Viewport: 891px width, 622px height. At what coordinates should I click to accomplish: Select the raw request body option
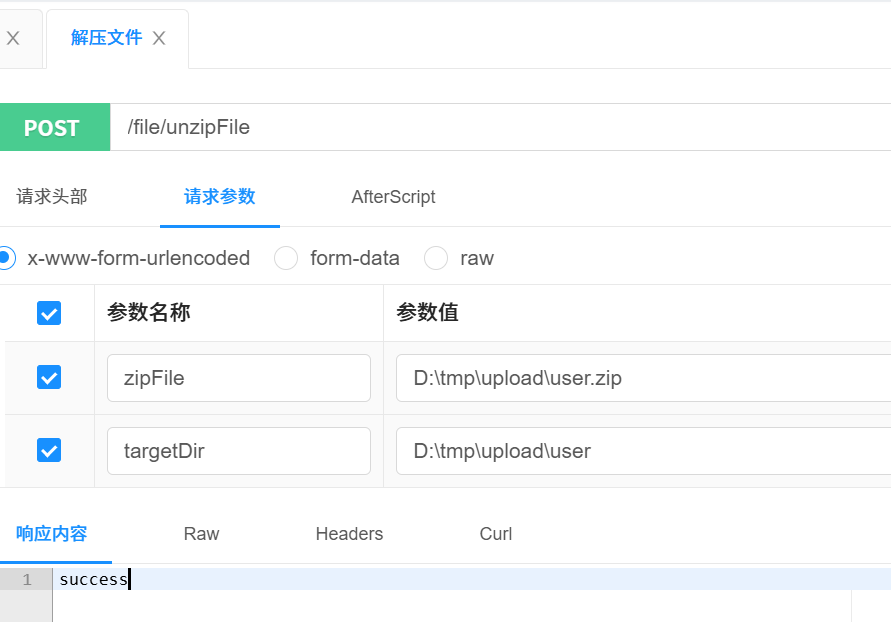(x=436, y=258)
